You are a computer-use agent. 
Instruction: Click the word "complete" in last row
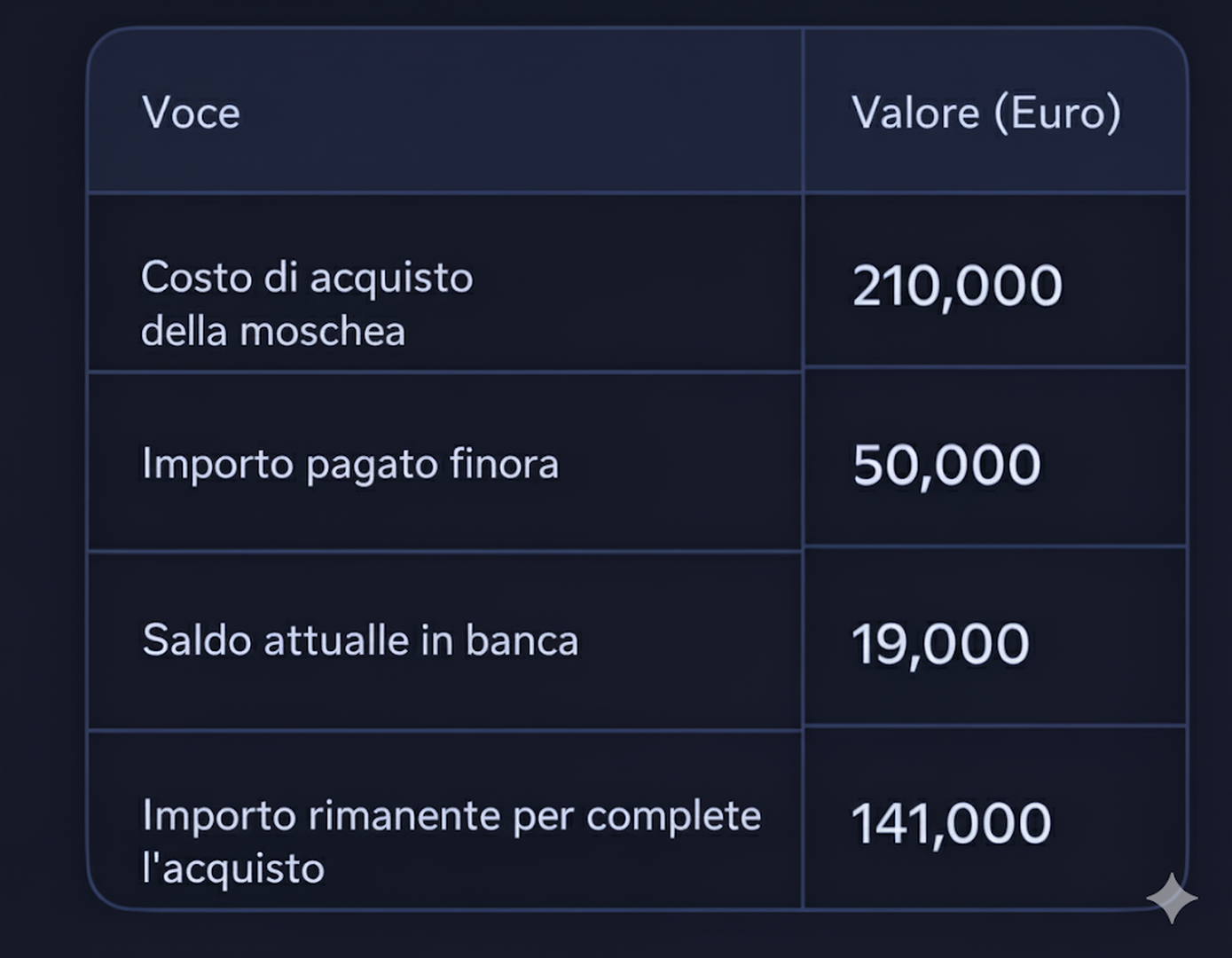pyautogui.click(x=673, y=816)
